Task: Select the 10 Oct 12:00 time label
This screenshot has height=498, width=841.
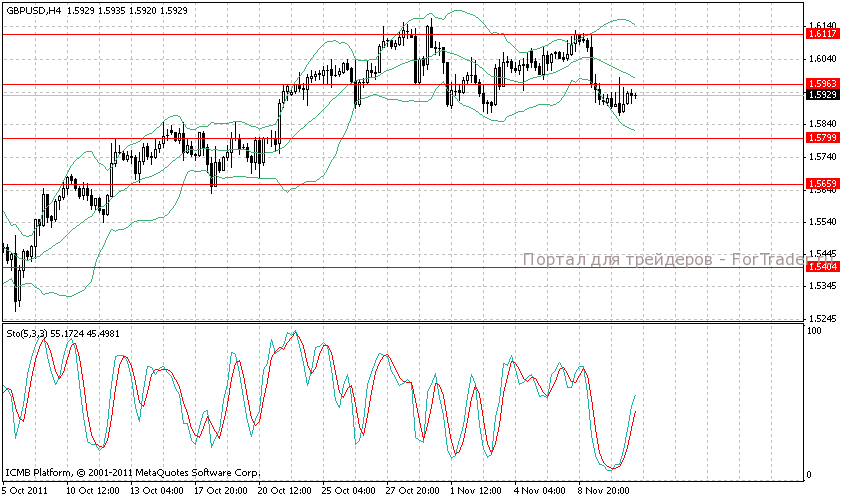Action: [93, 491]
